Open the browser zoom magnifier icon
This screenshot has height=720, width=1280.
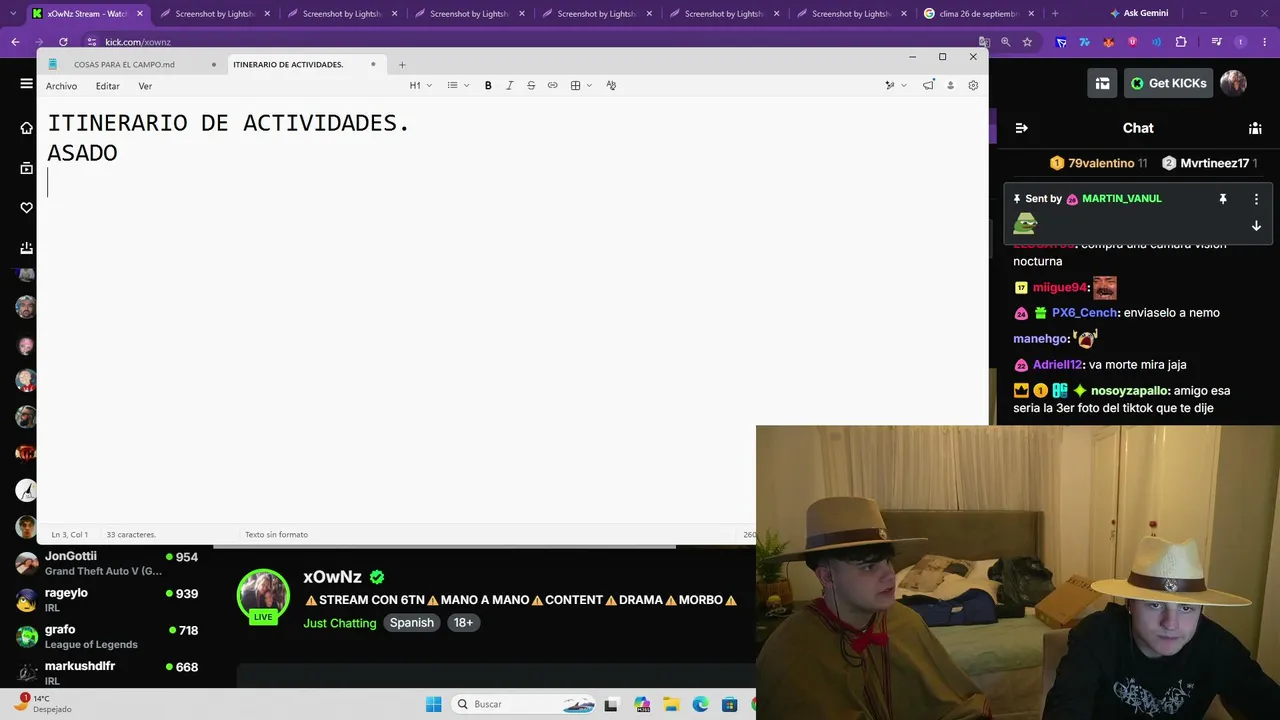1006,42
